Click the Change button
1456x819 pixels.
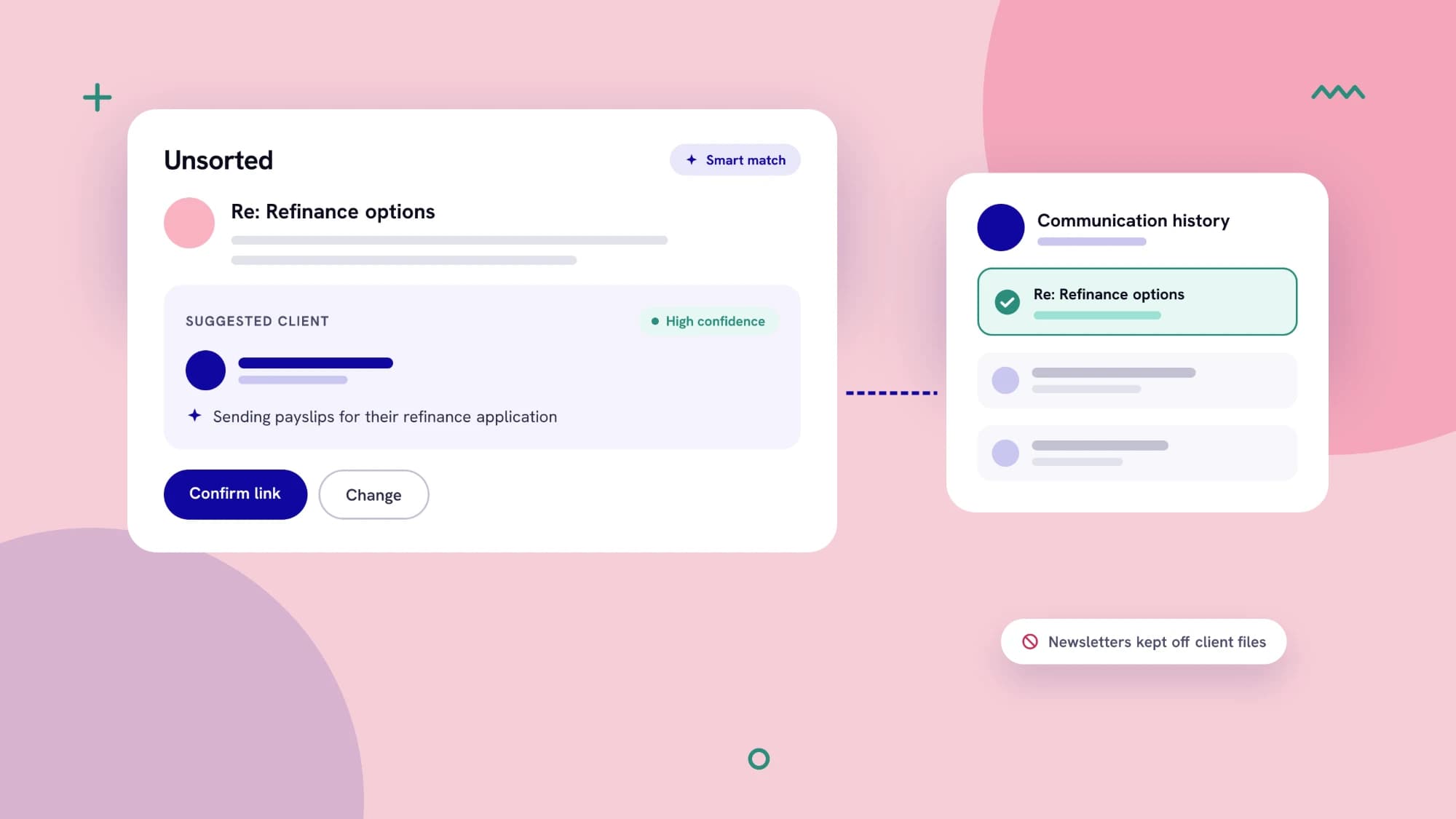pyautogui.click(x=373, y=494)
